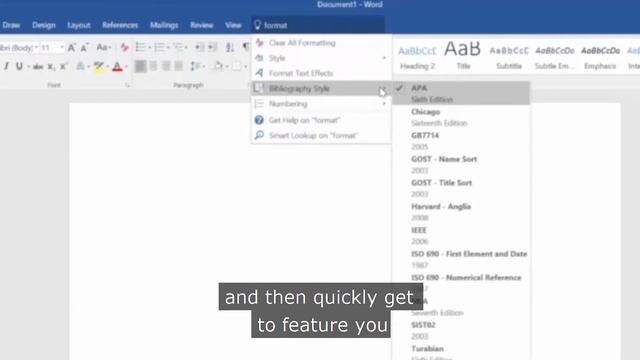Toggle subscript formatting
Viewport: 640px width, 360px height.
51,67
